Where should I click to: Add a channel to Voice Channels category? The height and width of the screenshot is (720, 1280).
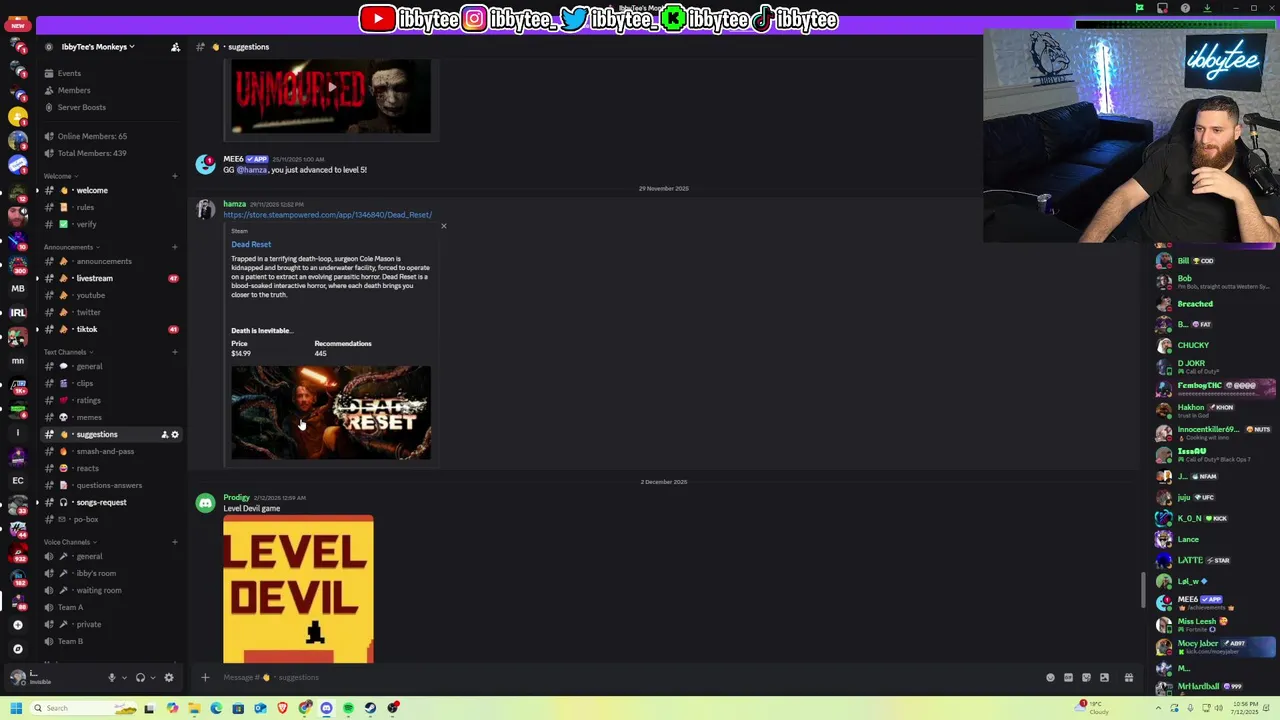174,542
